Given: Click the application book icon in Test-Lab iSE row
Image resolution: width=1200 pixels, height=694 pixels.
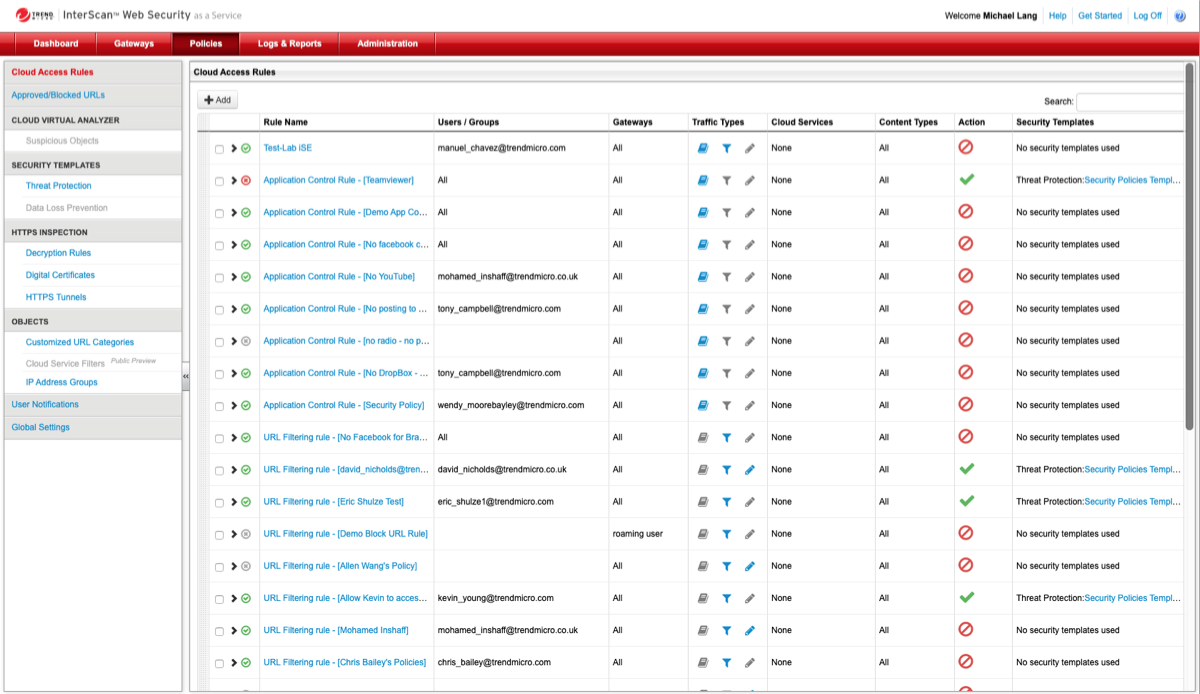Looking at the screenshot, I should [x=703, y=148].
